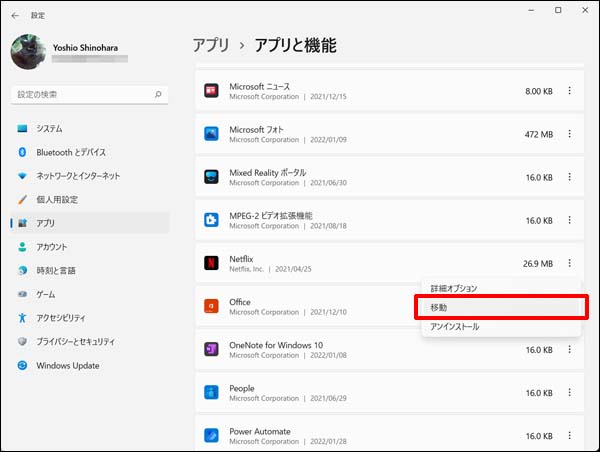The width and height of the screenshot is (600, 452).
Task: Go back using the back arrow
Action: (15, 15)
